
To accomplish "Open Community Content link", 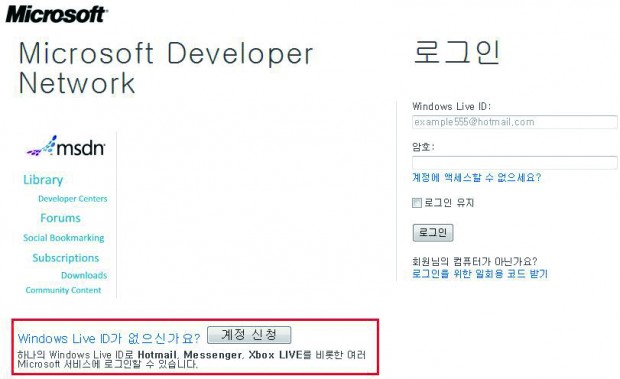I will point(63,290).
